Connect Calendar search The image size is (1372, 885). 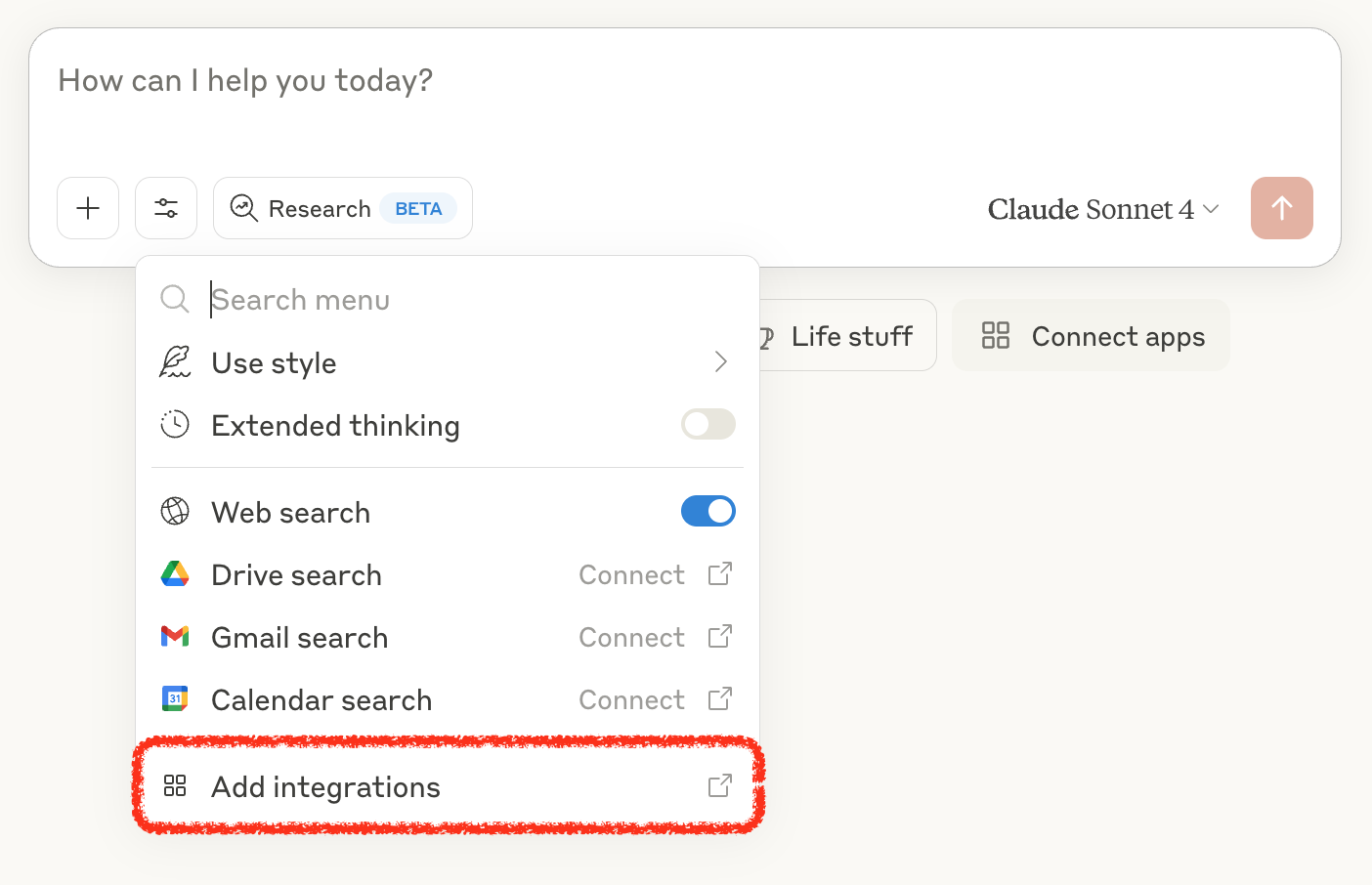click(x=632, y=699)
